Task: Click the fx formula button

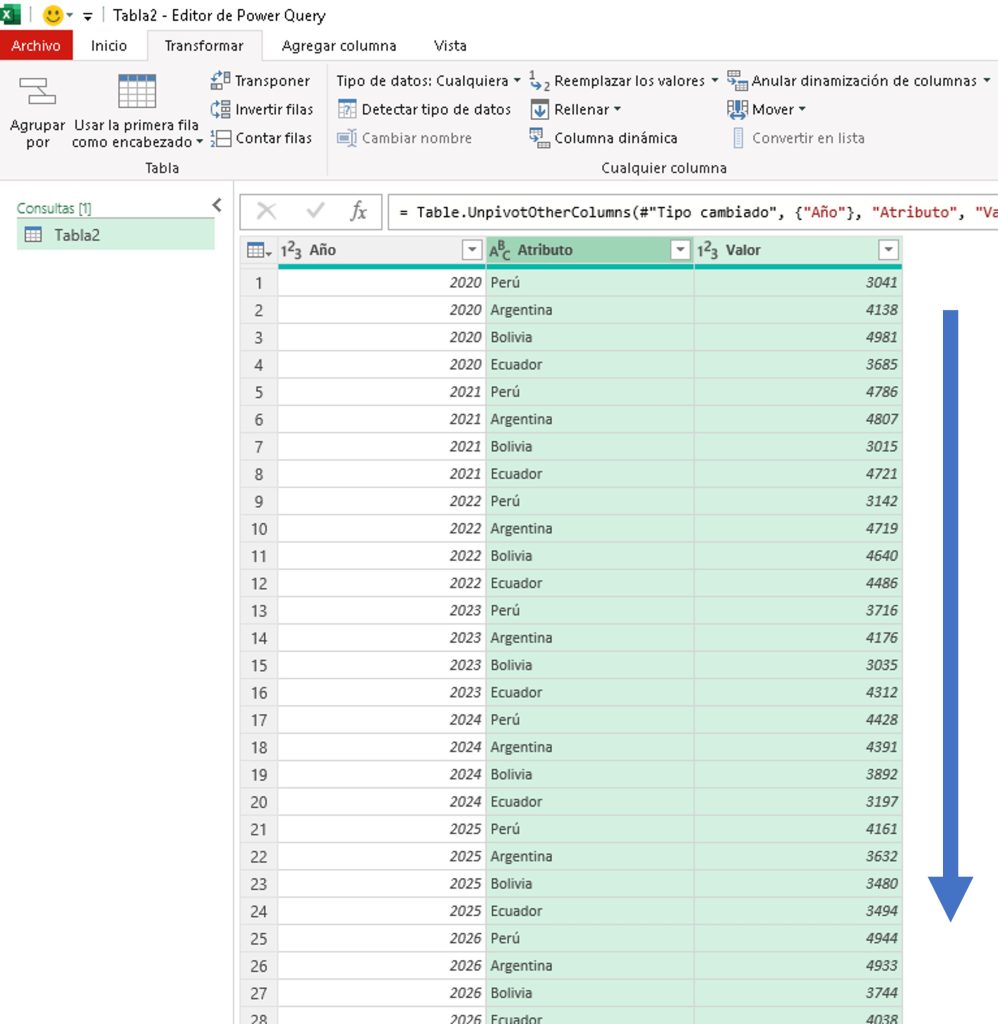Action: pyautogui.click(x=358, y=211)
